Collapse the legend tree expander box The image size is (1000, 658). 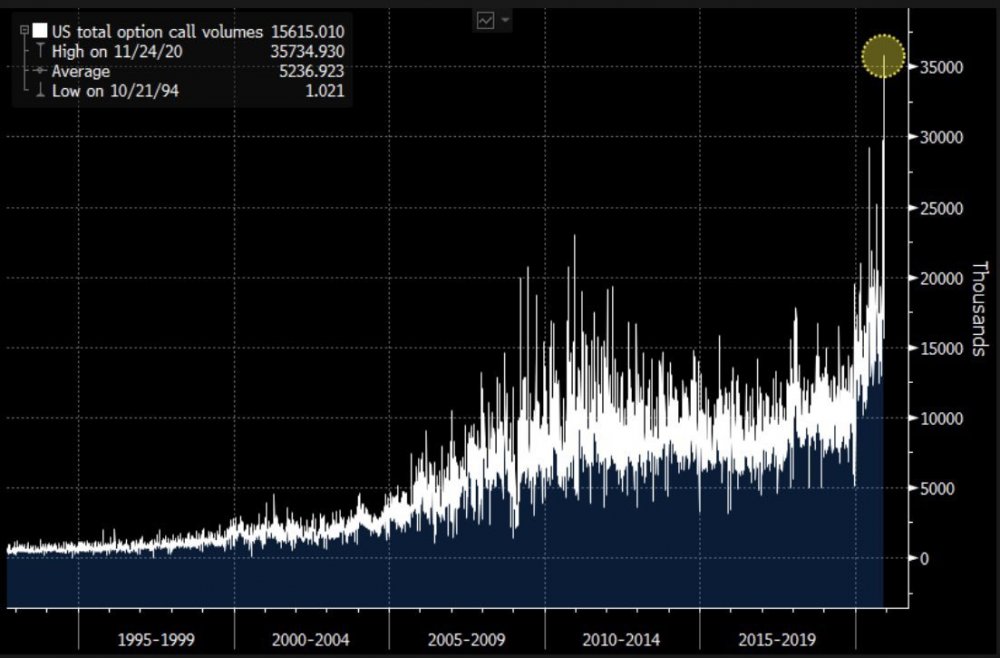click(x=24, y=31)
